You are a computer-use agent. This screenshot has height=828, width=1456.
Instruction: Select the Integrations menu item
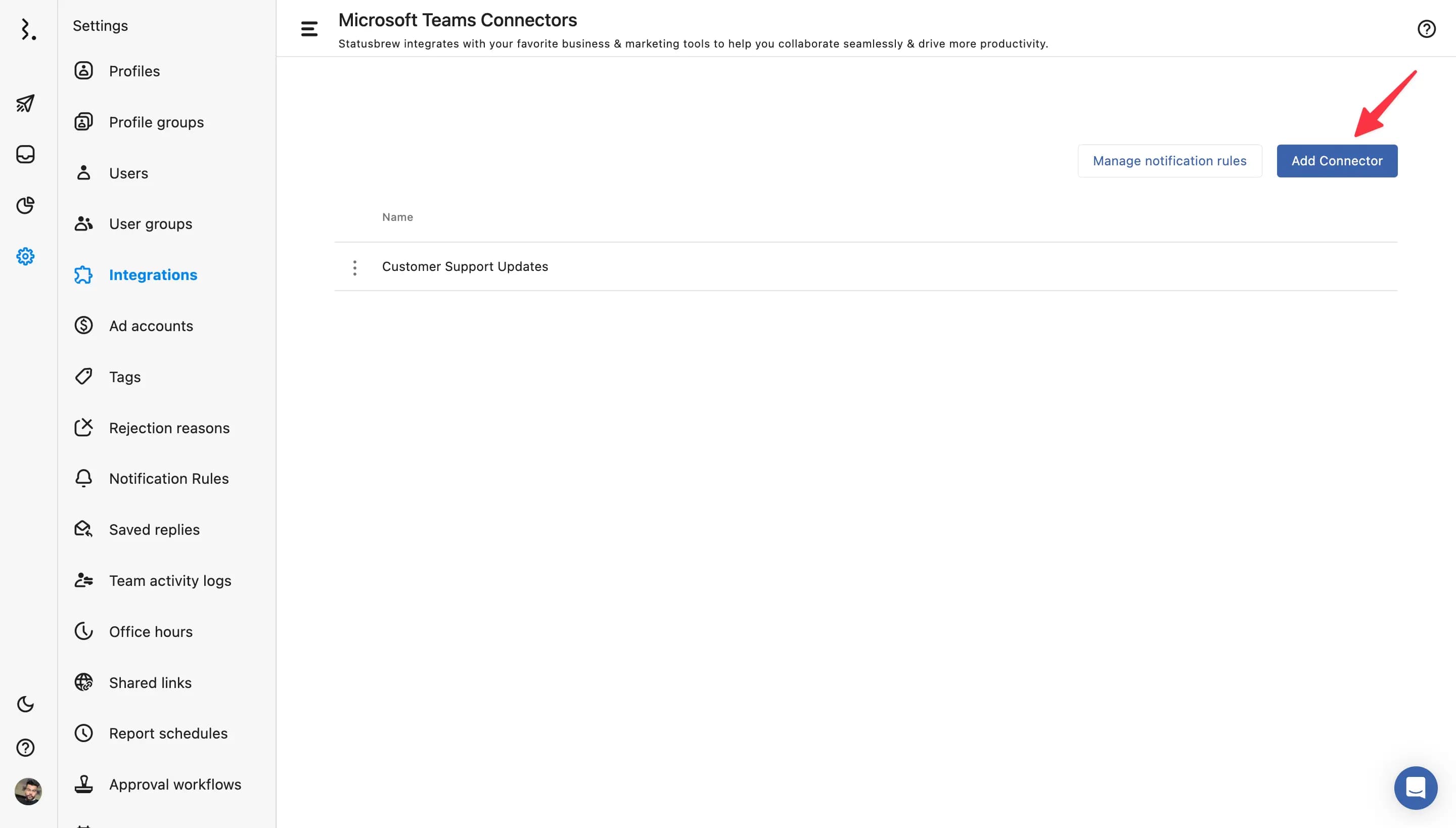[153, 274]
